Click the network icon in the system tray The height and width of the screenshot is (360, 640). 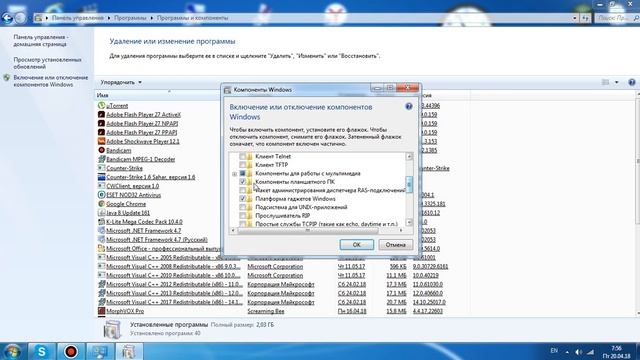pos(590,352)
